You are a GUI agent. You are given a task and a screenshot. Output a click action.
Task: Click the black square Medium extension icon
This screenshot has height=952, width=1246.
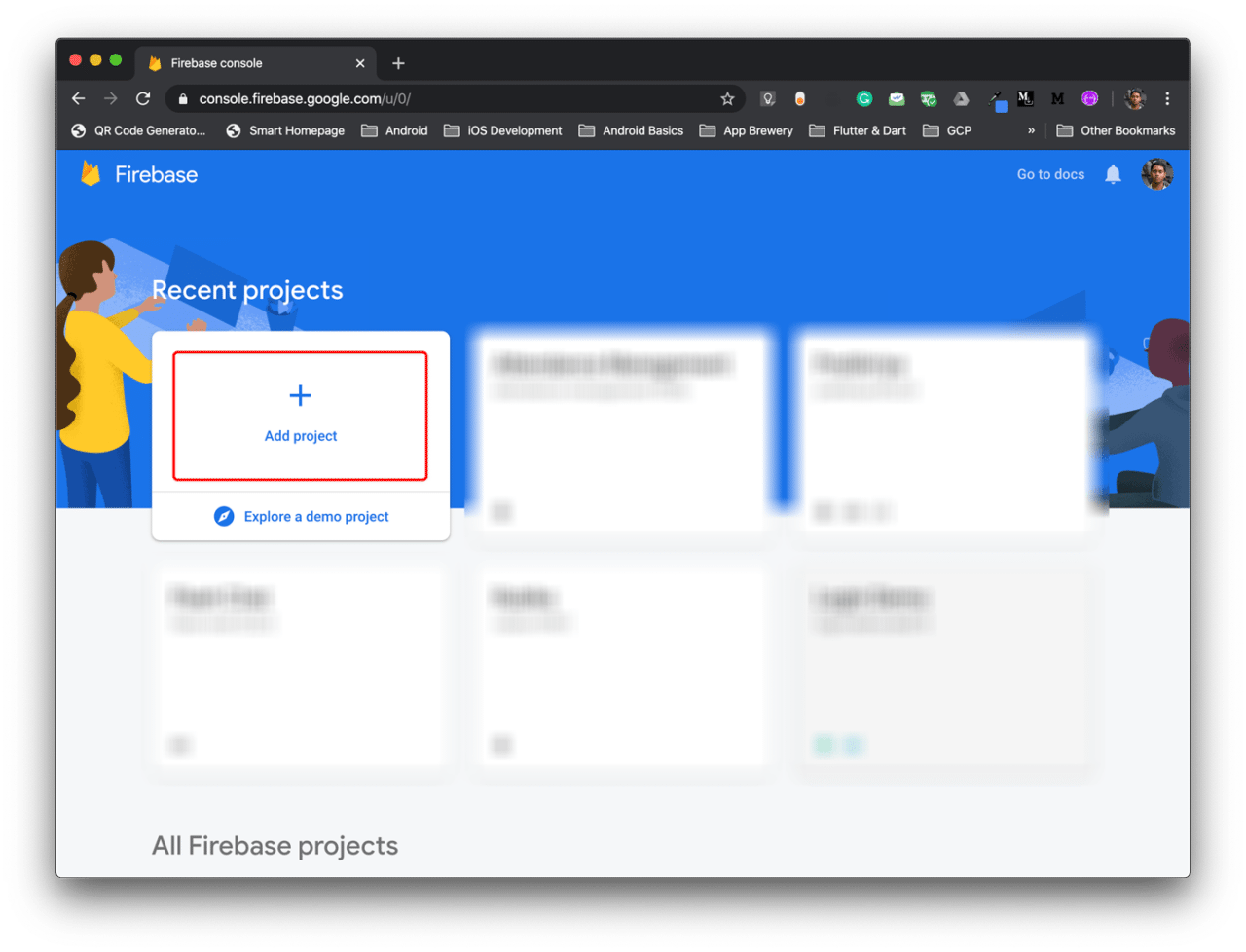point(1025,98)
